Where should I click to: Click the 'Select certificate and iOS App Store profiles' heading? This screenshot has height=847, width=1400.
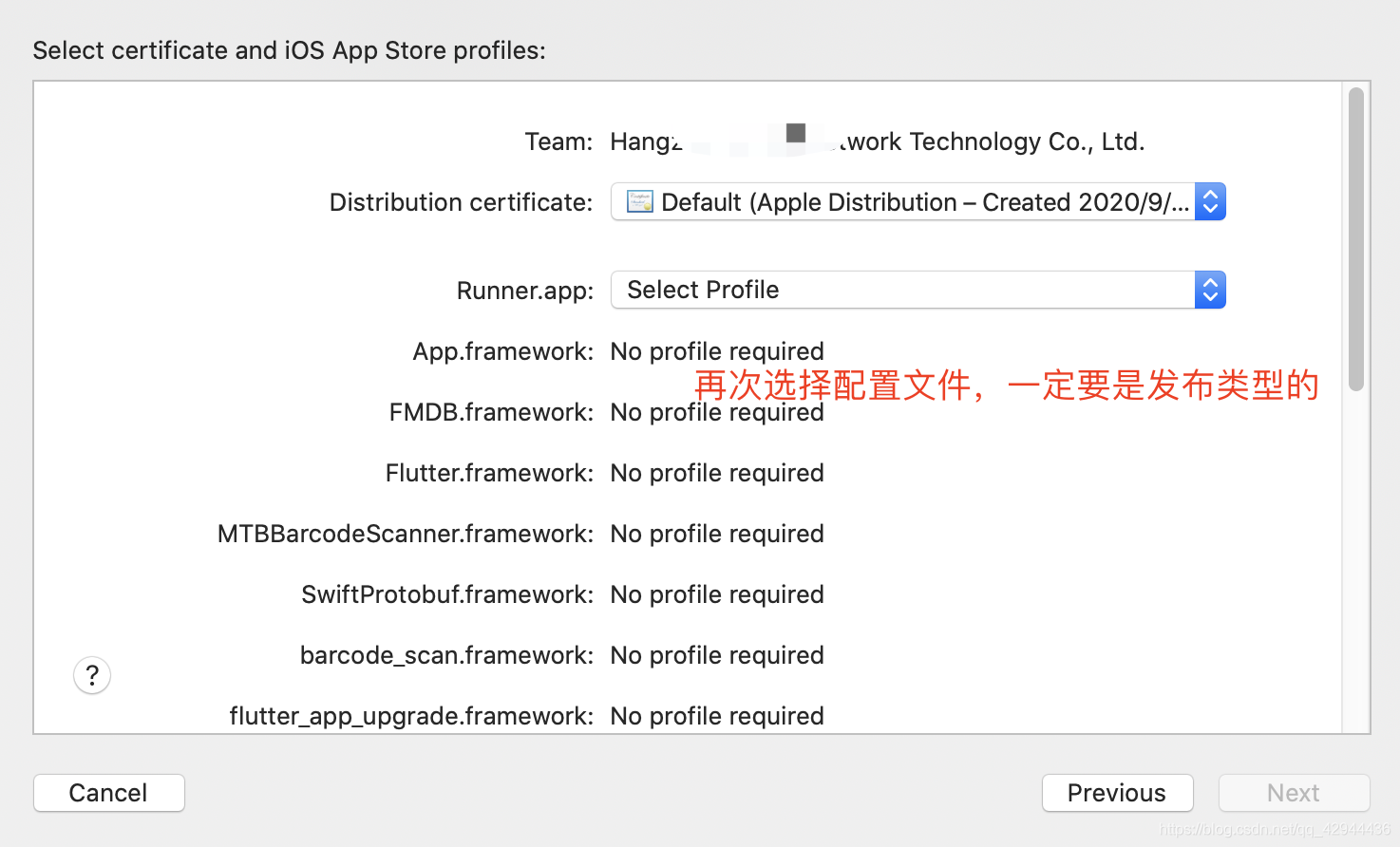290,50
